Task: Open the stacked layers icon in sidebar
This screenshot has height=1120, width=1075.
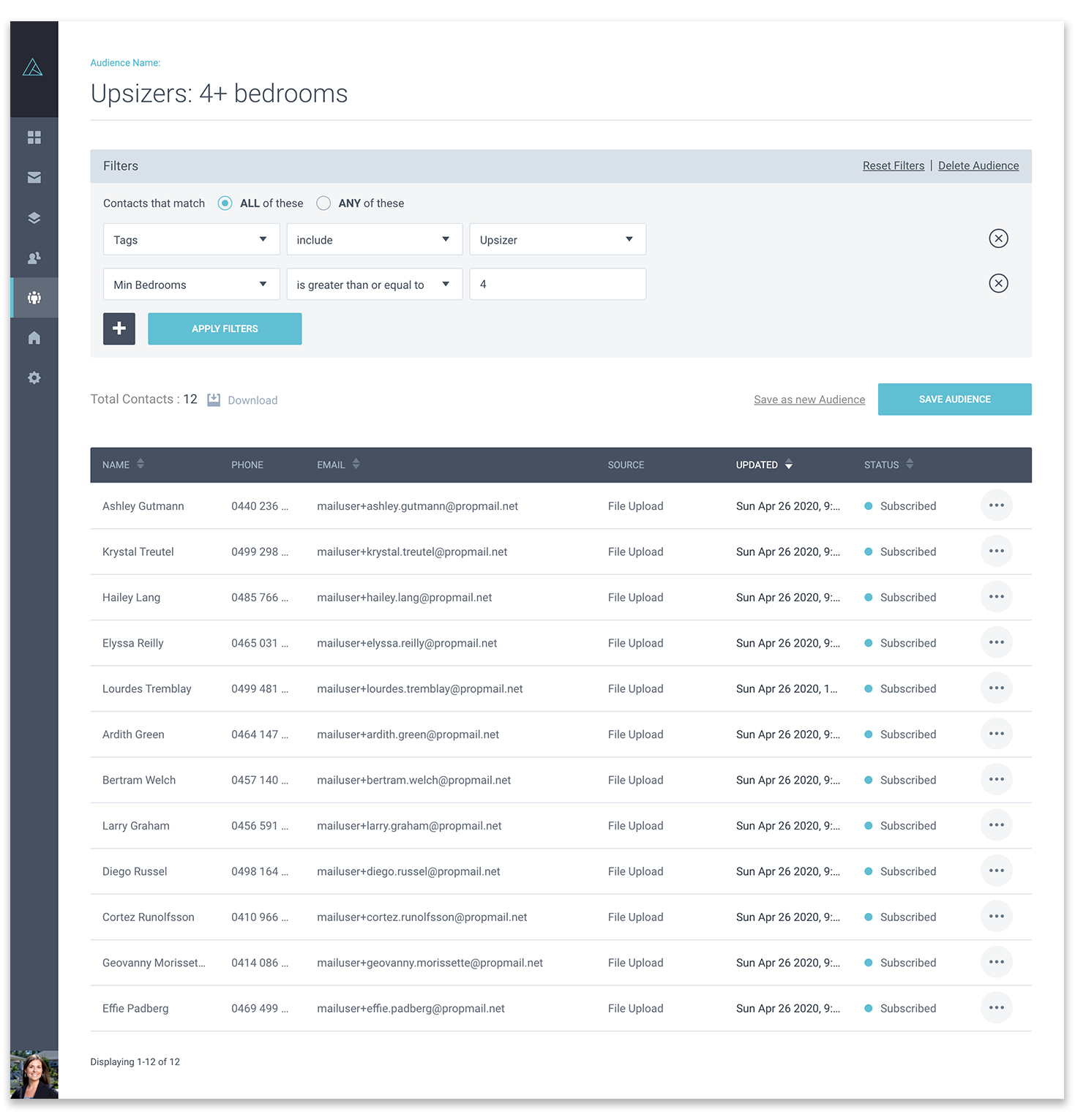Action: click(x=34, y=218)
